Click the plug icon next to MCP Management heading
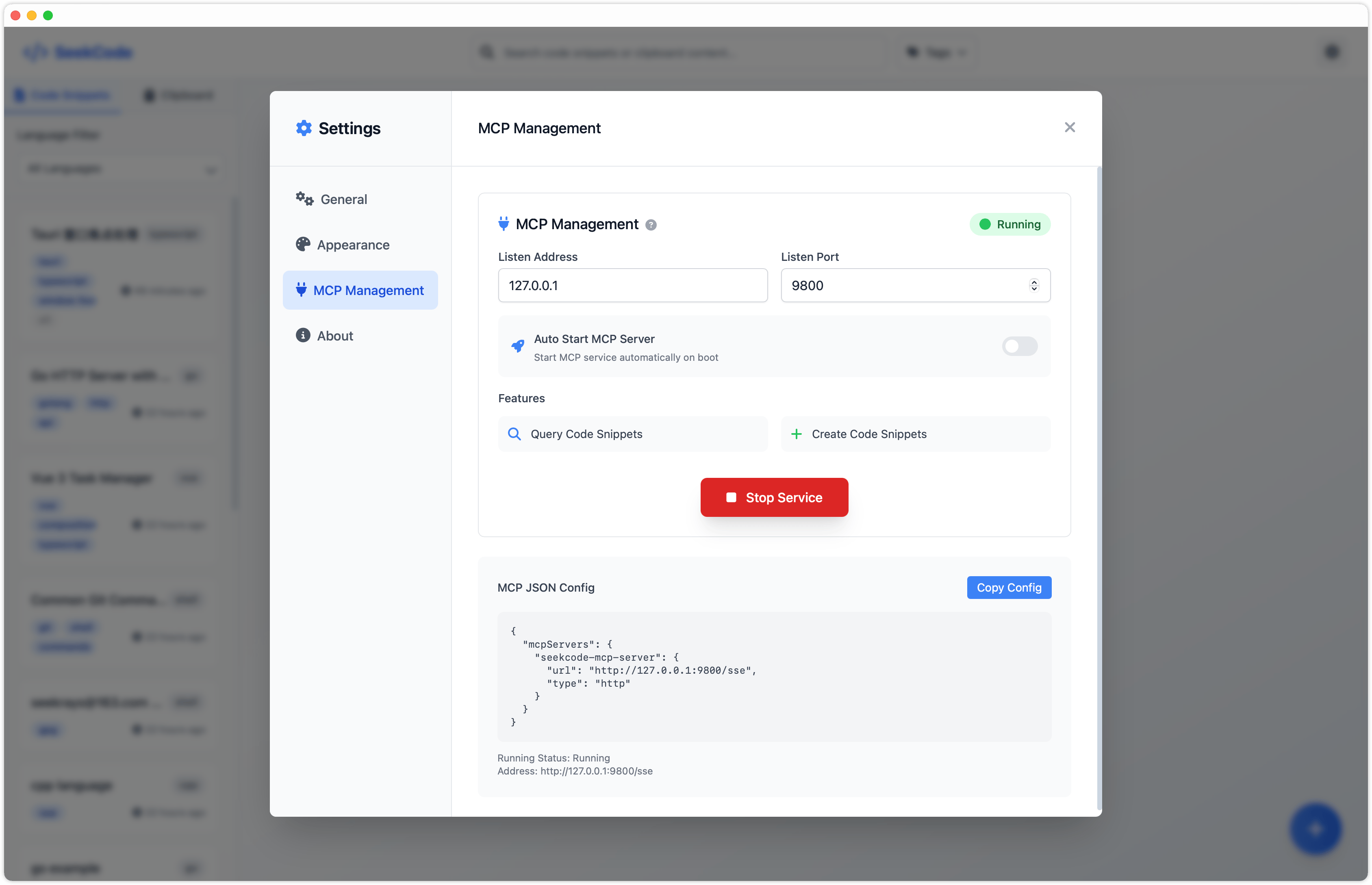1372x885 pixels. [x=504, y=223]
